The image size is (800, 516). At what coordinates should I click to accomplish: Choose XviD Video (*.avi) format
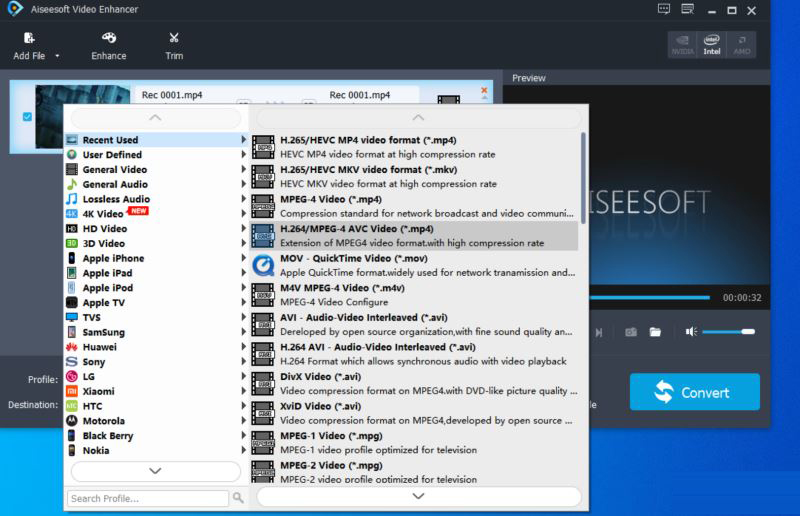point(414,413)
